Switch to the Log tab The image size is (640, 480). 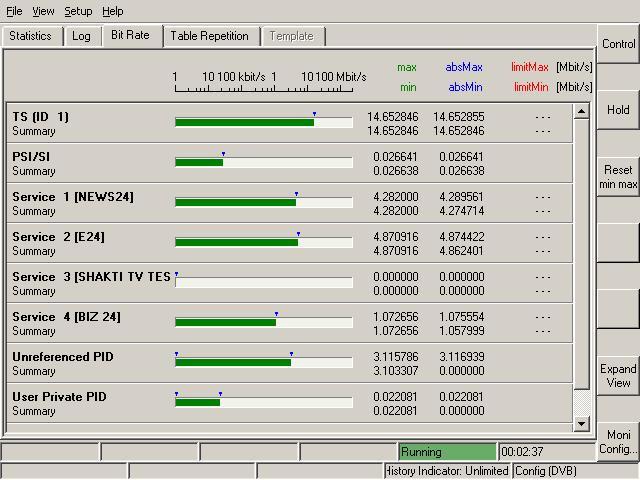tap(81, 36)
